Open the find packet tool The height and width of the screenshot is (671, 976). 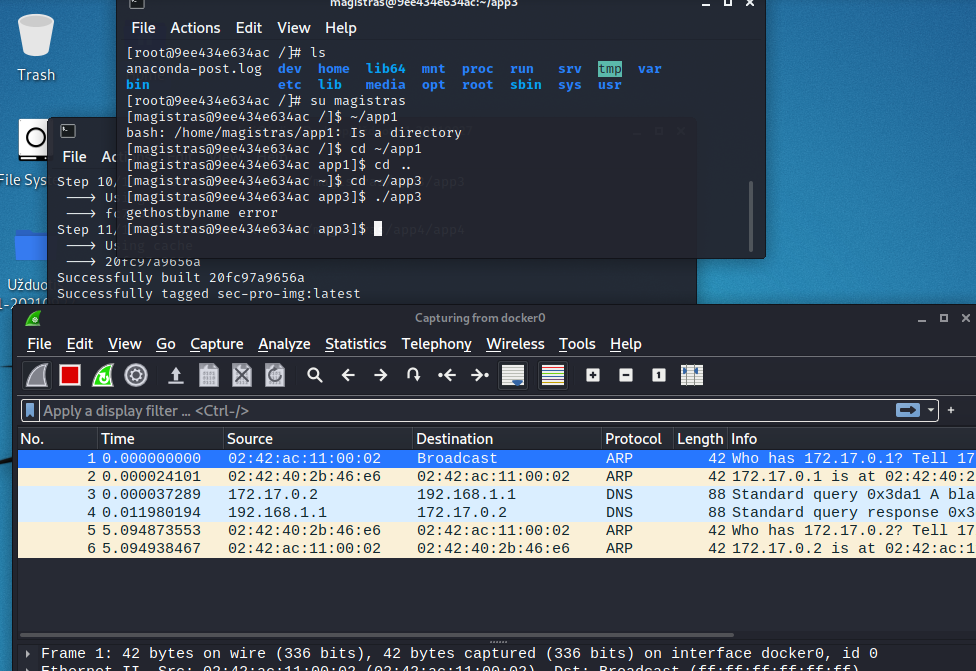[x=314, y=375]
